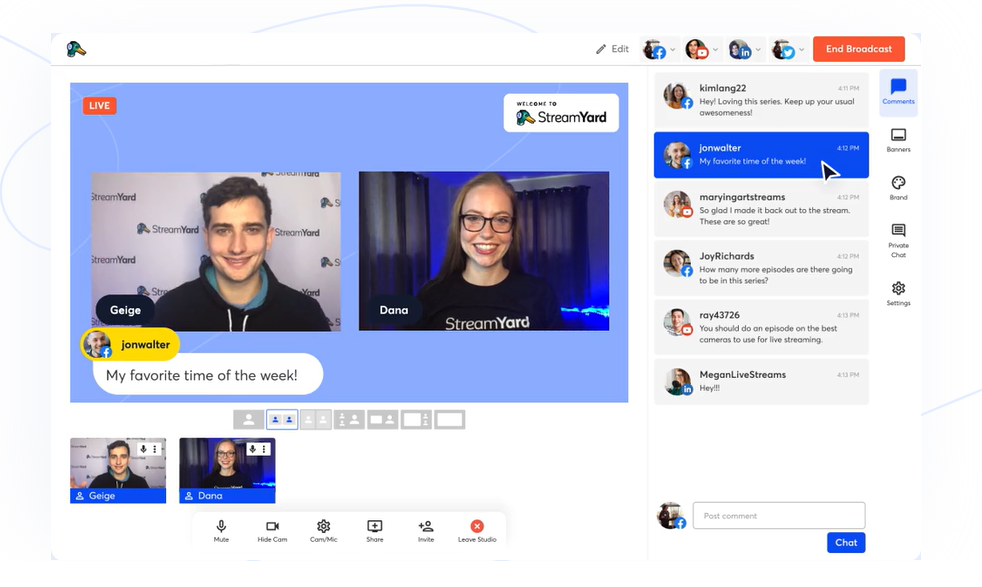The image size is (982, 587).
Task: Open the Facebook destination dropdown
Action: coord(659,49)
